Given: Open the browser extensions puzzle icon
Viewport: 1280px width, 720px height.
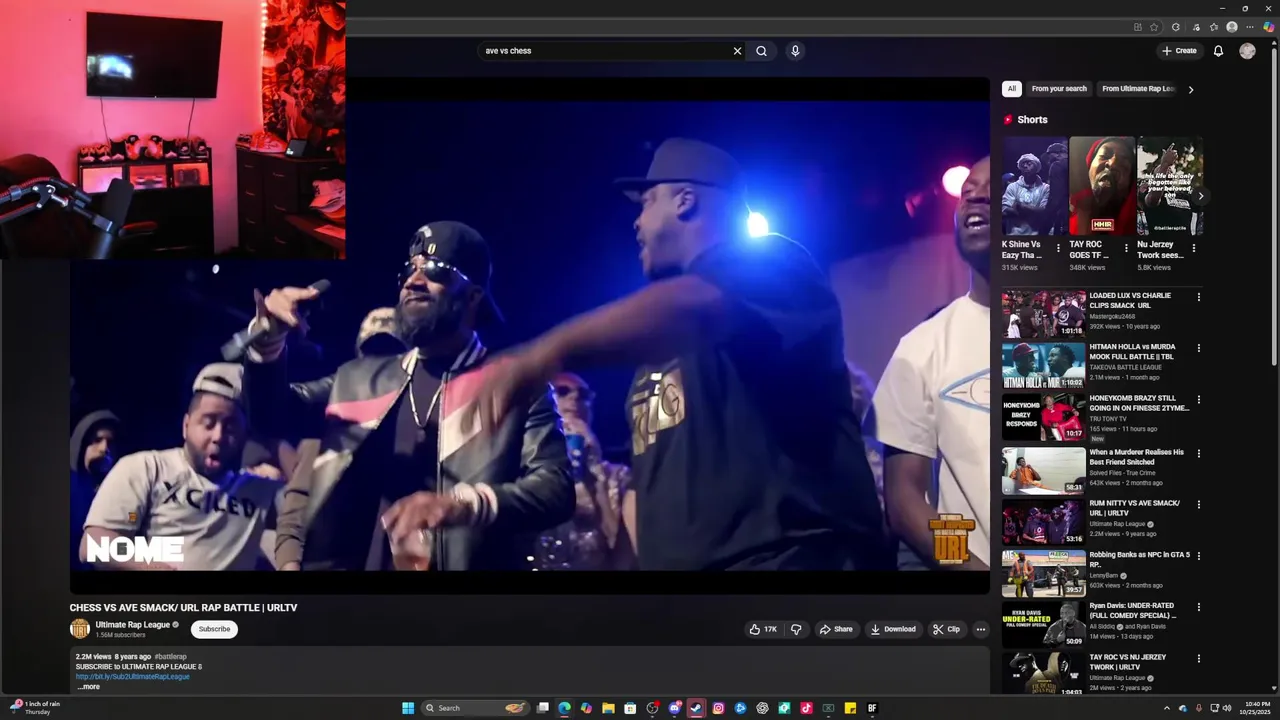Looking at the screenshot, I should pyautogui.click(x=1176, y=27).
